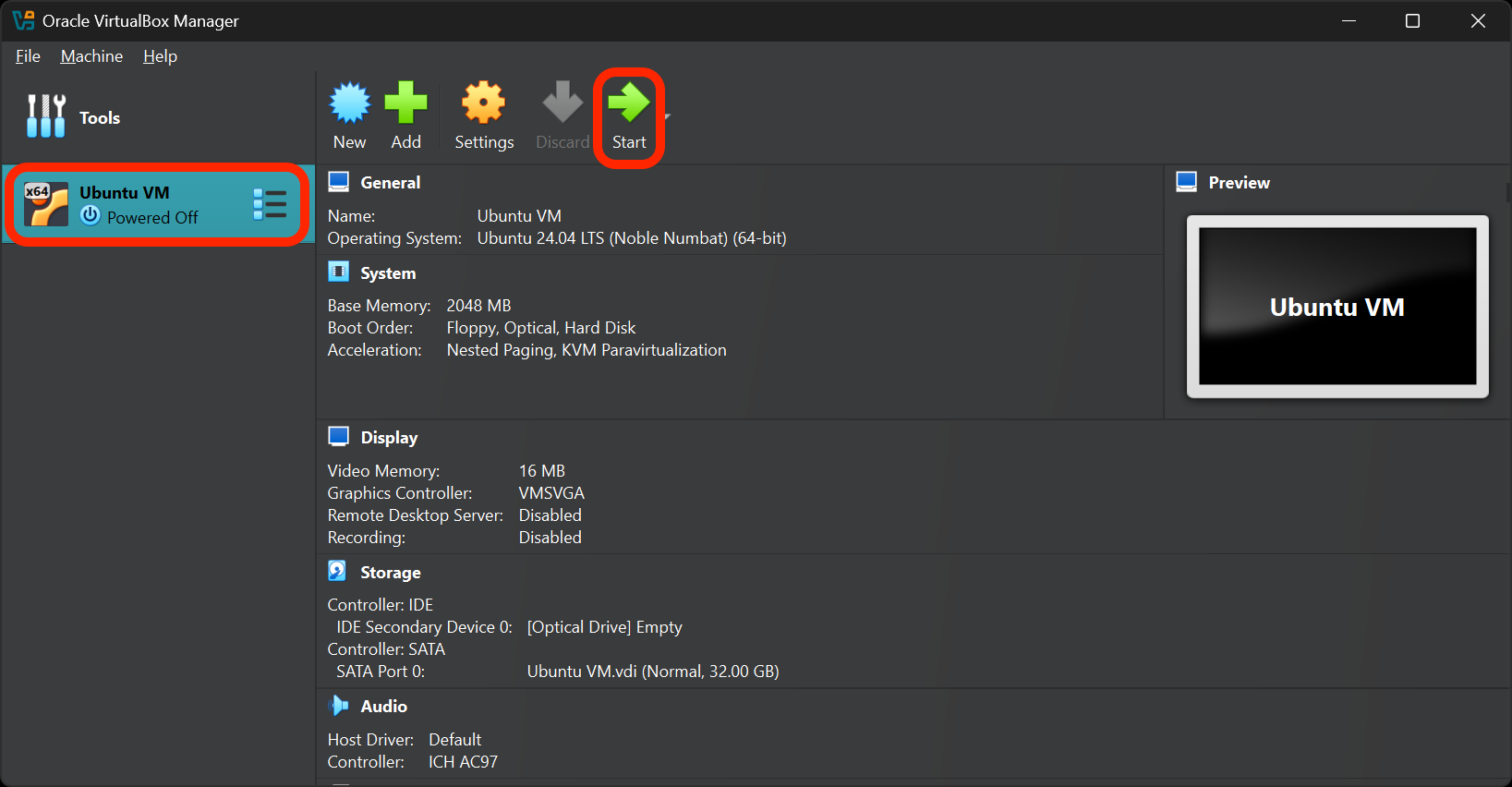Image resolution: width=1512 pixels, height=787 pixels.
Task: Click the New virtual machine icon
Action: click(350, 103)
